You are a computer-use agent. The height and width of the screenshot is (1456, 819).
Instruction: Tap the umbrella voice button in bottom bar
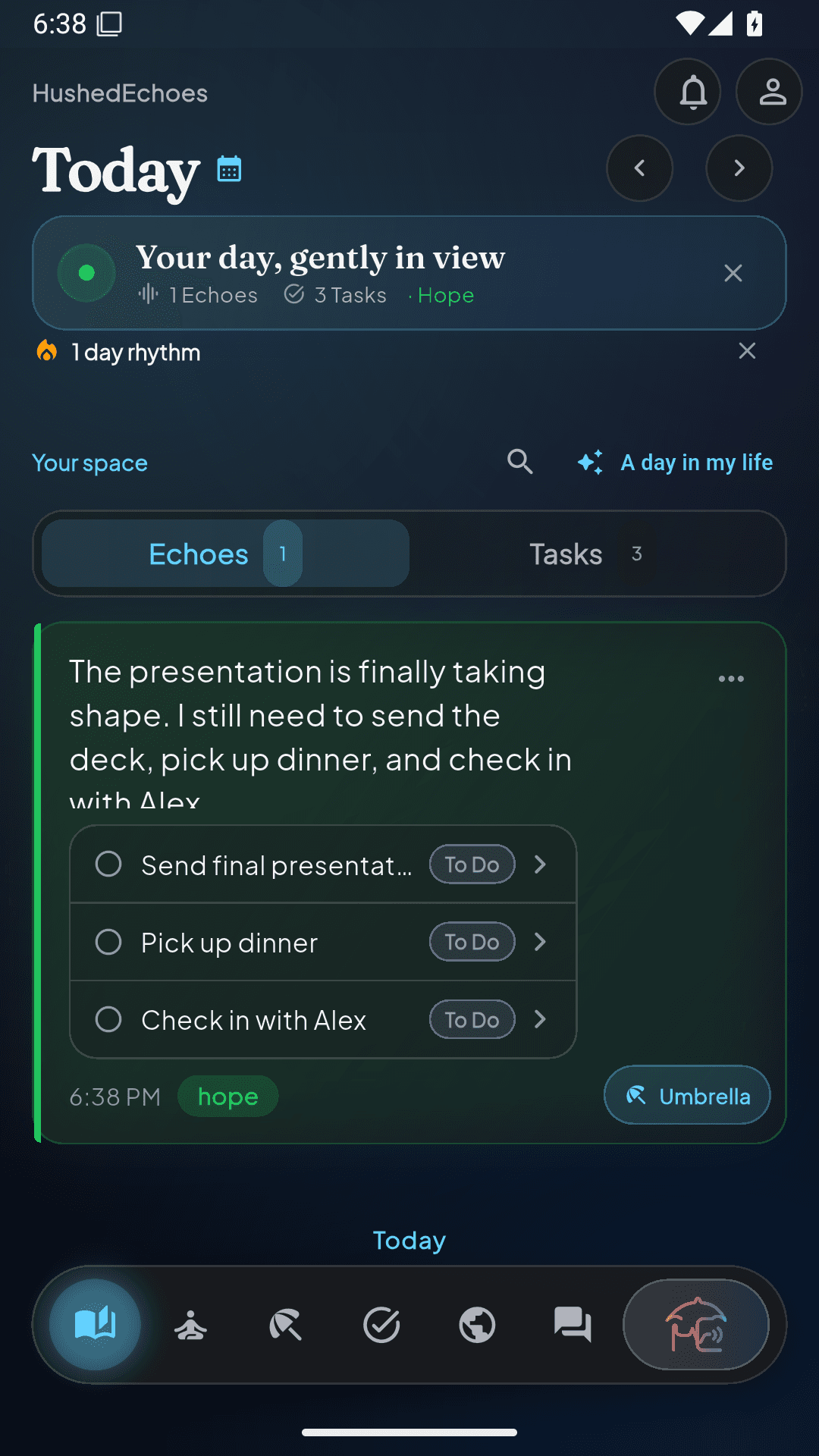click(696, 1325)
